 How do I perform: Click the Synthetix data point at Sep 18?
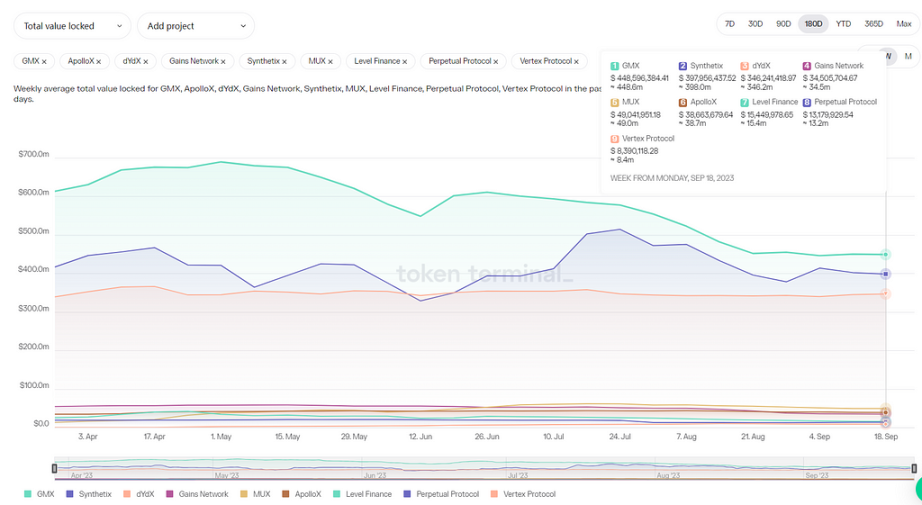(886, 274)
